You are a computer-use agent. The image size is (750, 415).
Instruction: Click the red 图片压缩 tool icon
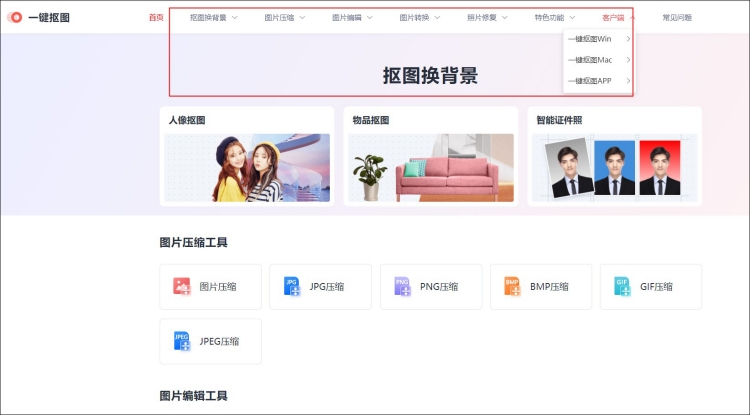(182, 287)
